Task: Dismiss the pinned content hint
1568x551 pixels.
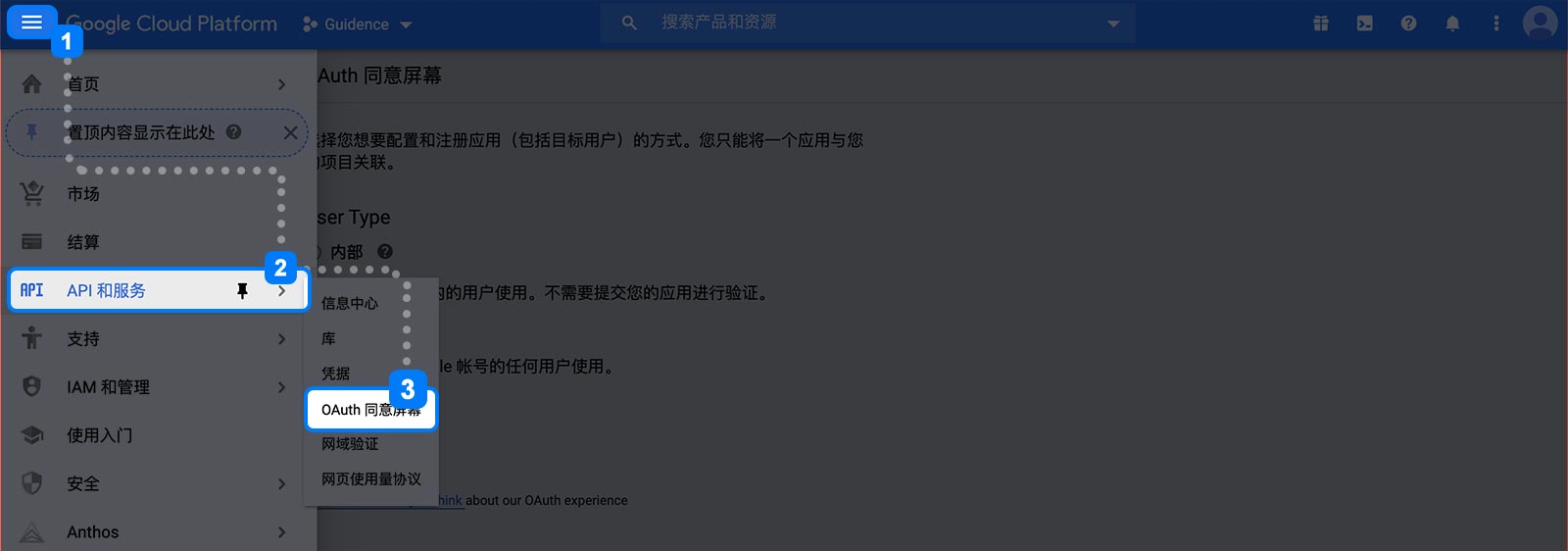Action: [x=290, y=132]
